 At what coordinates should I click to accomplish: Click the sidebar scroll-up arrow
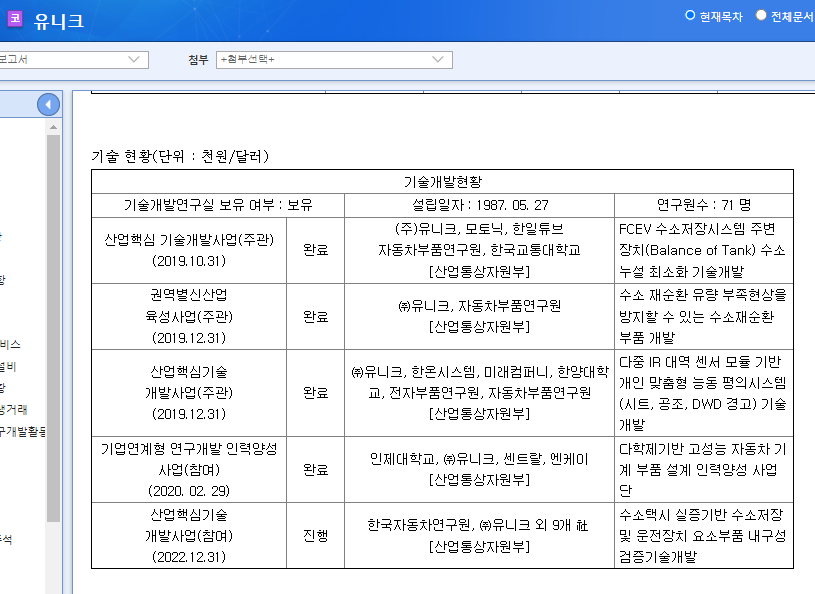(x=53, y=127)
